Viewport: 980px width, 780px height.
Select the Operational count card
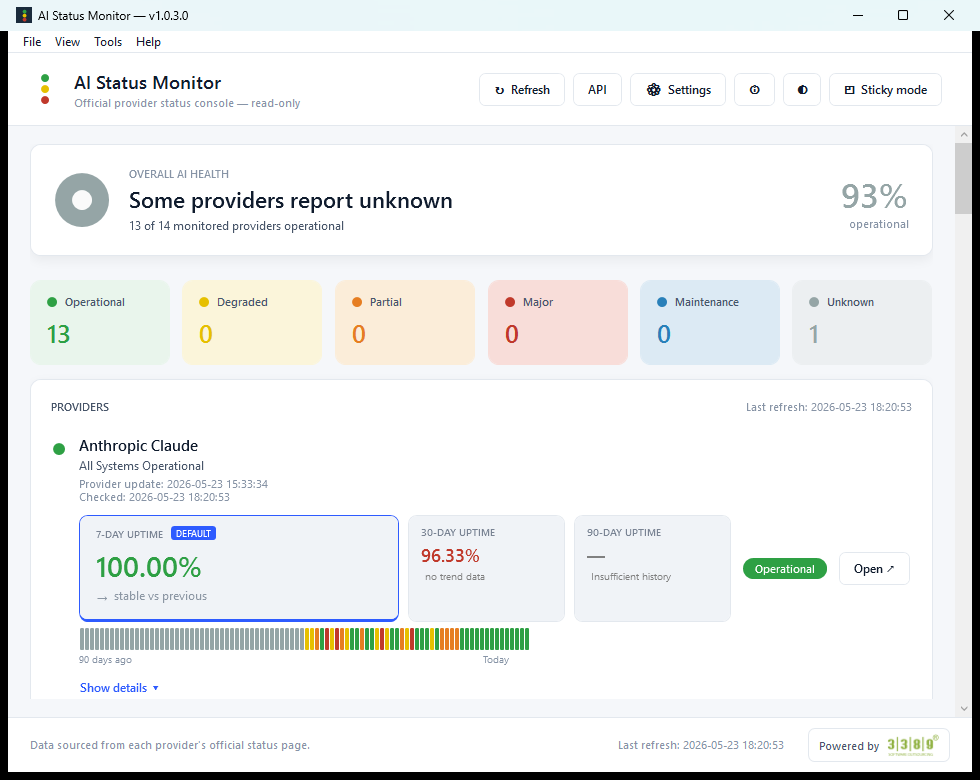(100, 322)
